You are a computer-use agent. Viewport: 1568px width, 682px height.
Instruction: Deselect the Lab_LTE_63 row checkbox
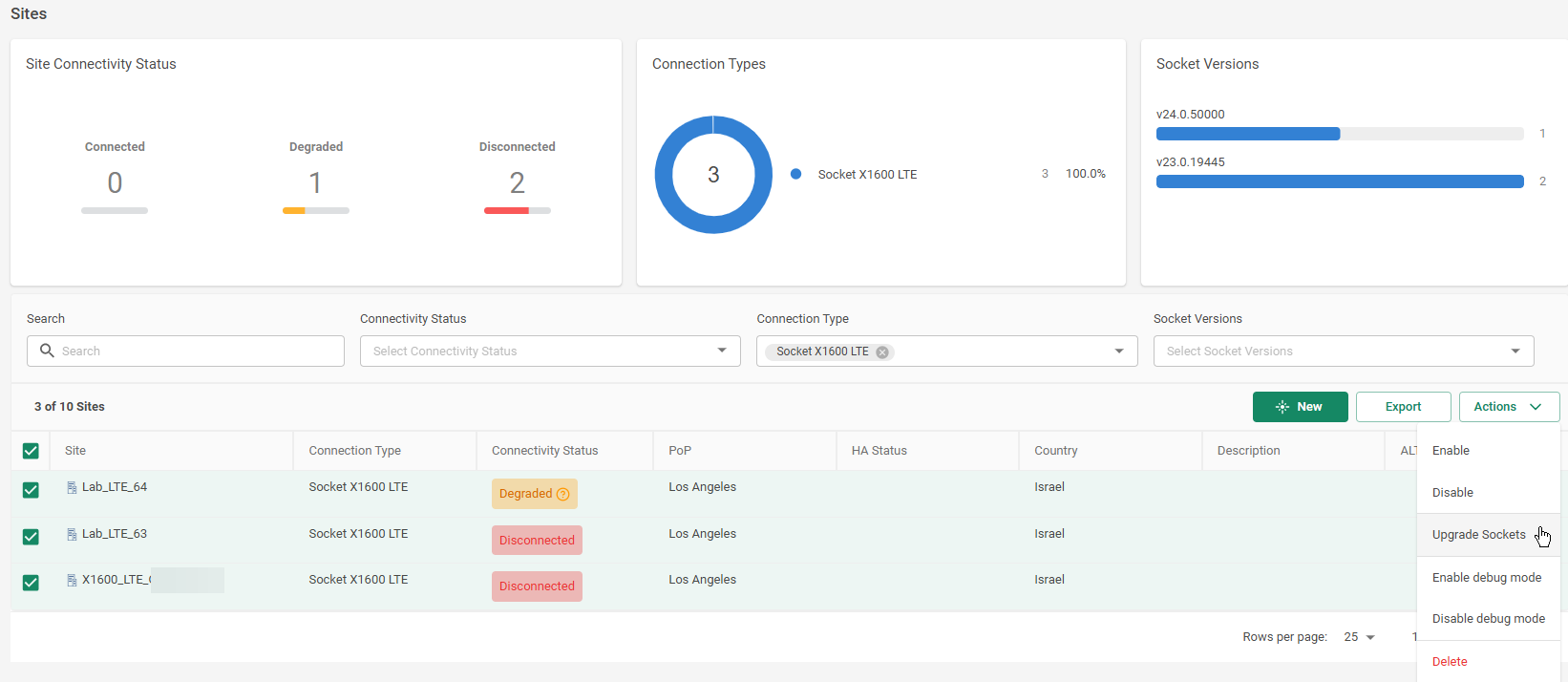tap(31, 537)
